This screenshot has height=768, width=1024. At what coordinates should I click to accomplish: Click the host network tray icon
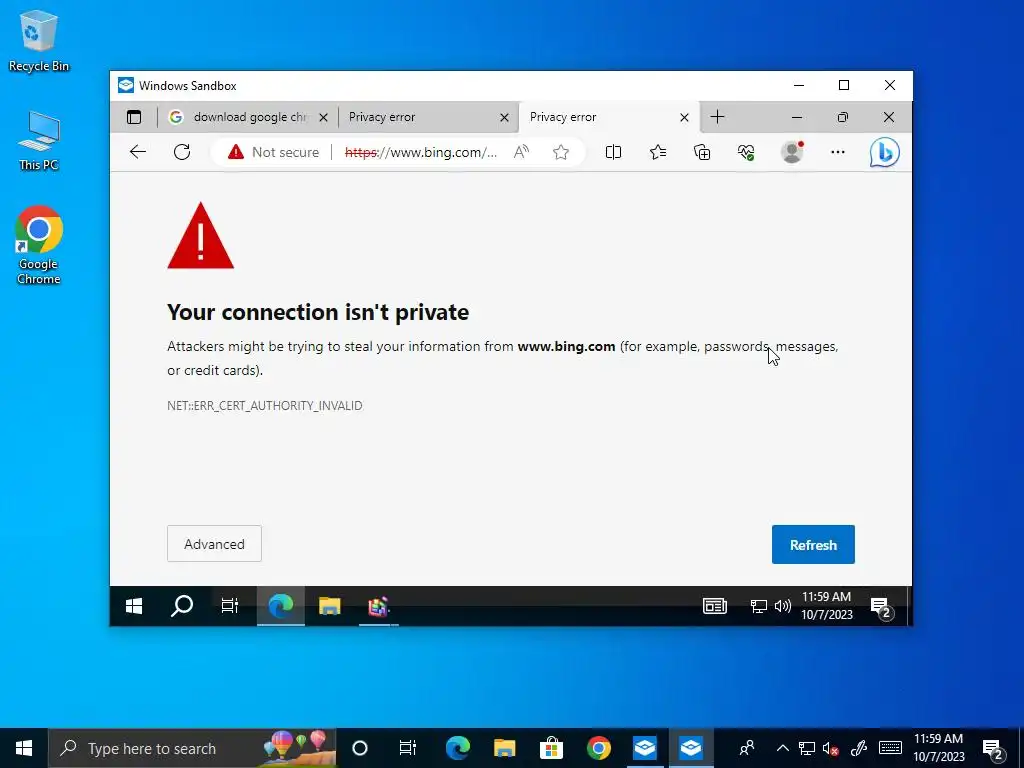tap(807, 748)
